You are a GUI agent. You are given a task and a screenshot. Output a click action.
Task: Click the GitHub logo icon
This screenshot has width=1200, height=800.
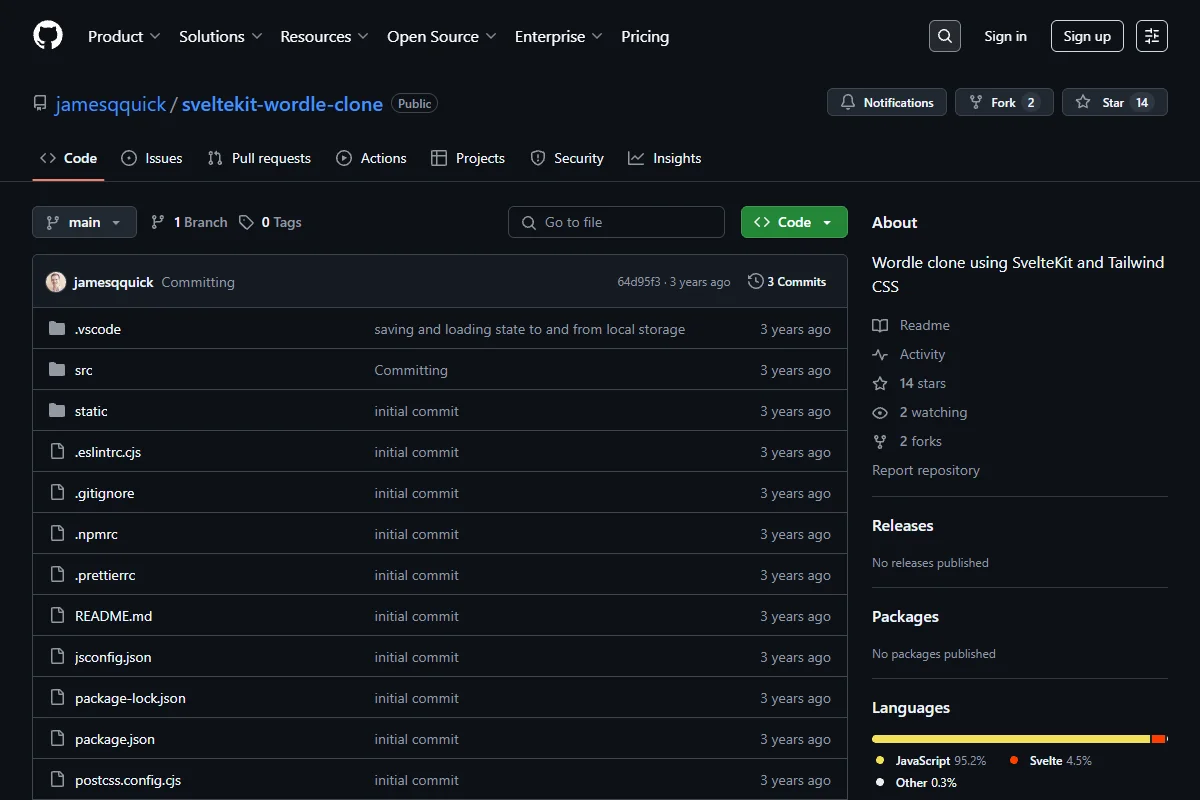click(x=48, y=36)
